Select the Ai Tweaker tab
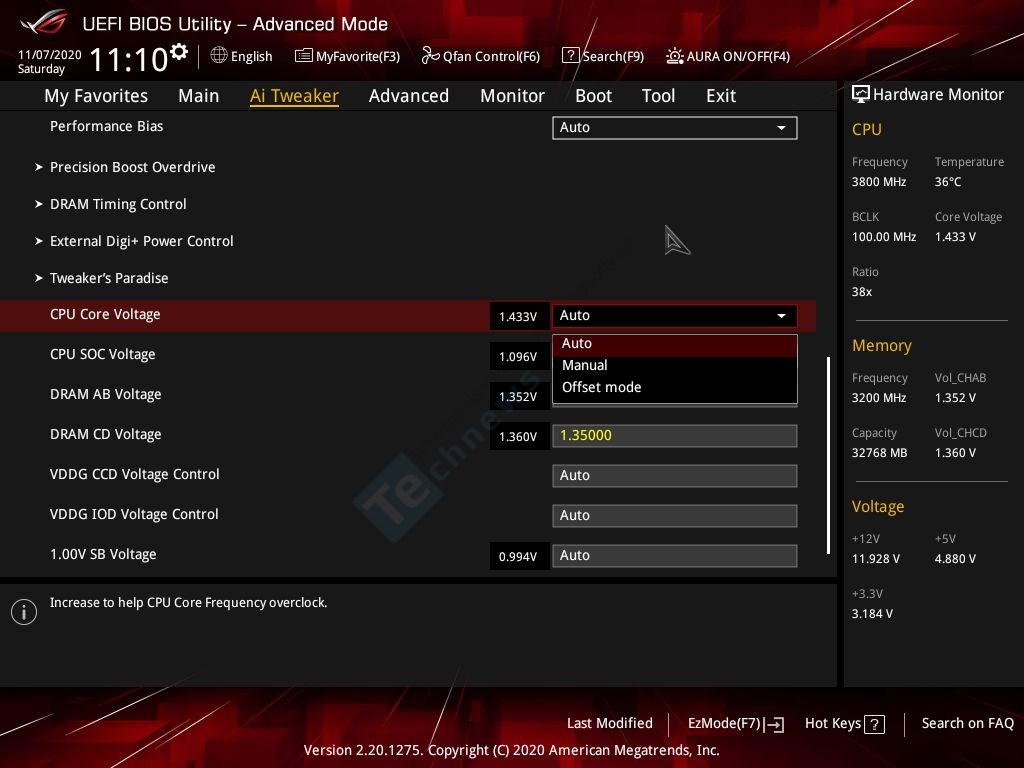Screen dimensions: 1024x768 click(x=294, y=96)
